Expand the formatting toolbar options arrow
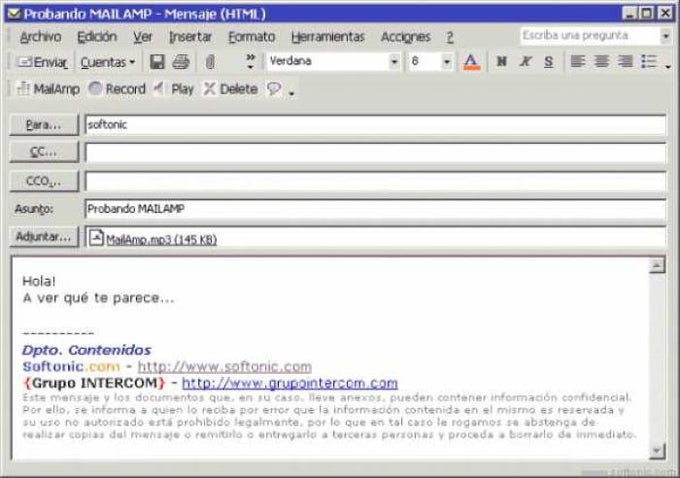 coord(668,66)
